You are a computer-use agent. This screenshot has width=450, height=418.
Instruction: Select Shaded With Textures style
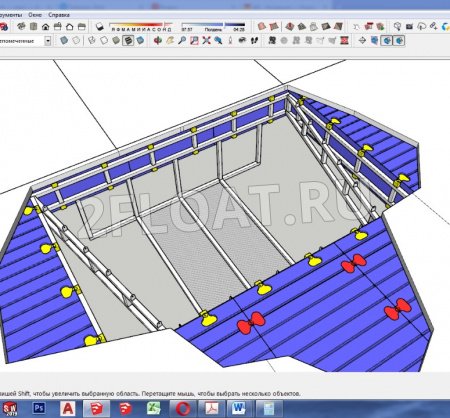[128, 41]
